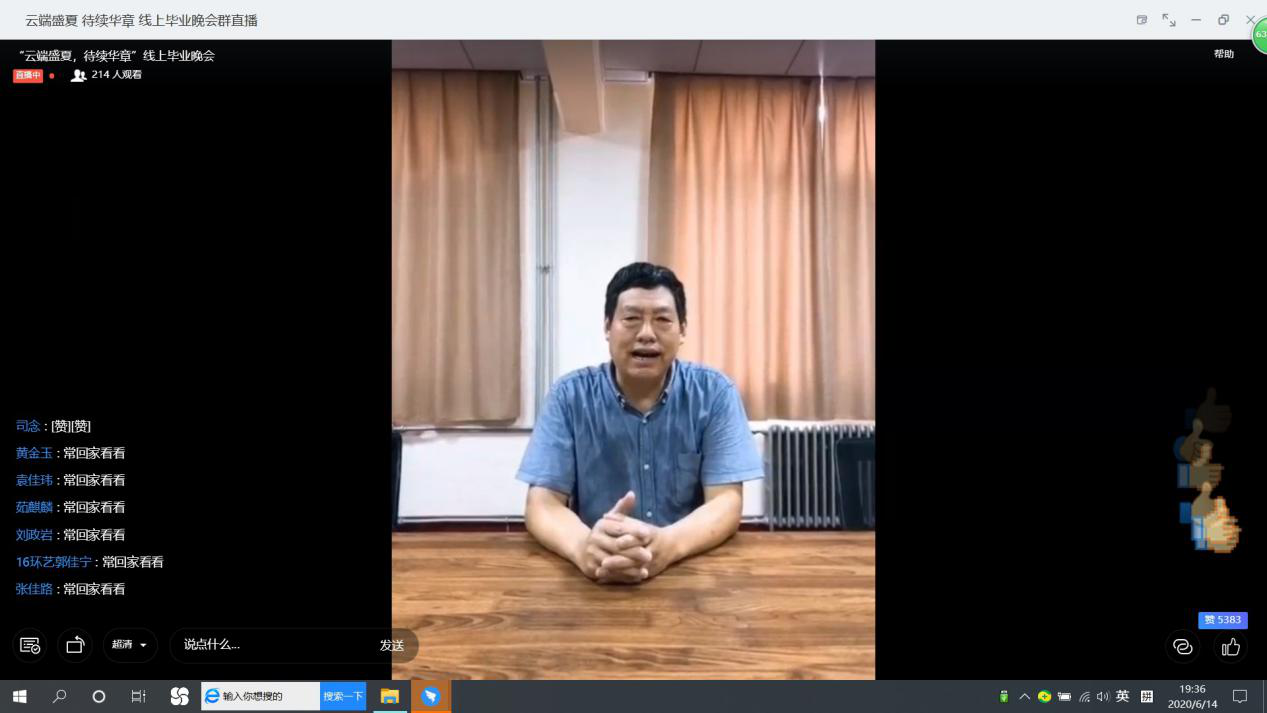Click the 赞 5383 like count badge
This screenshot has height=713, width=1267.
(x=1222, y=620)
